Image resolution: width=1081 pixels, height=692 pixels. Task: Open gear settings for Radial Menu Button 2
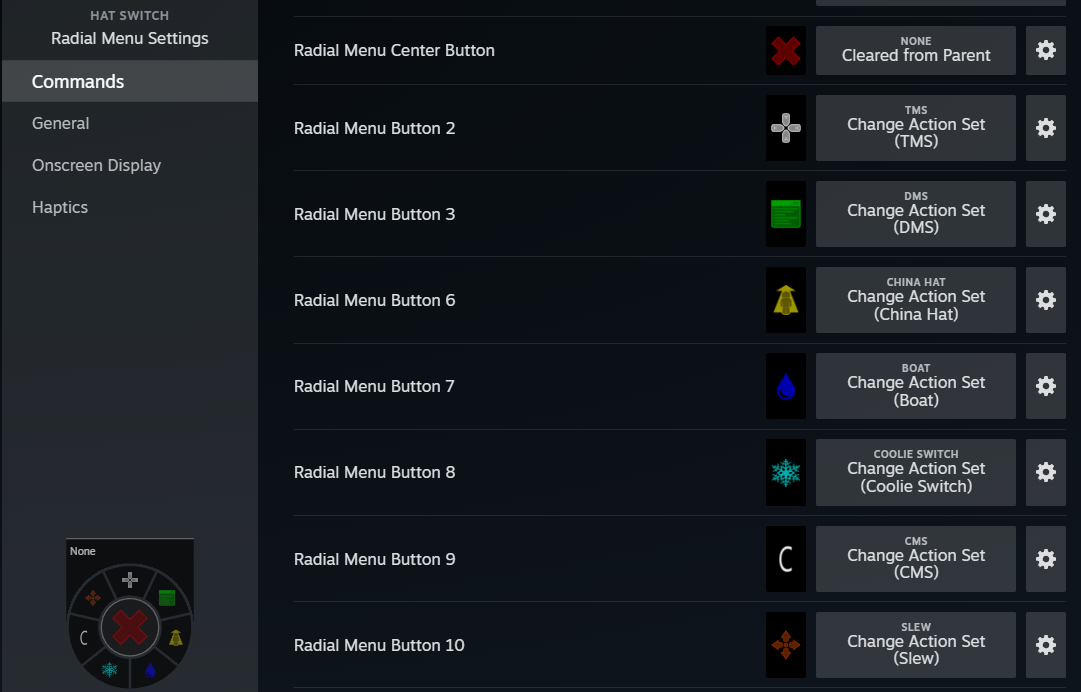[x=1046, y=128]
